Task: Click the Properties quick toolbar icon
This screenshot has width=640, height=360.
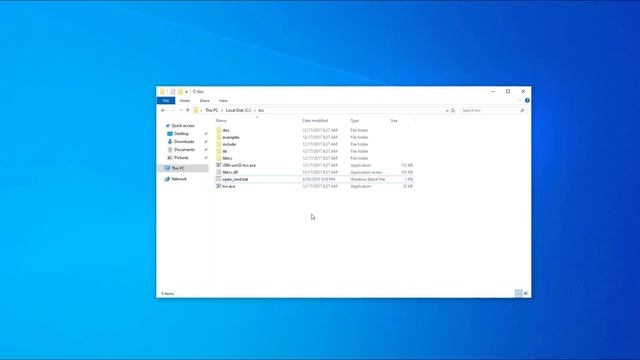Action: tap(173, 91)
